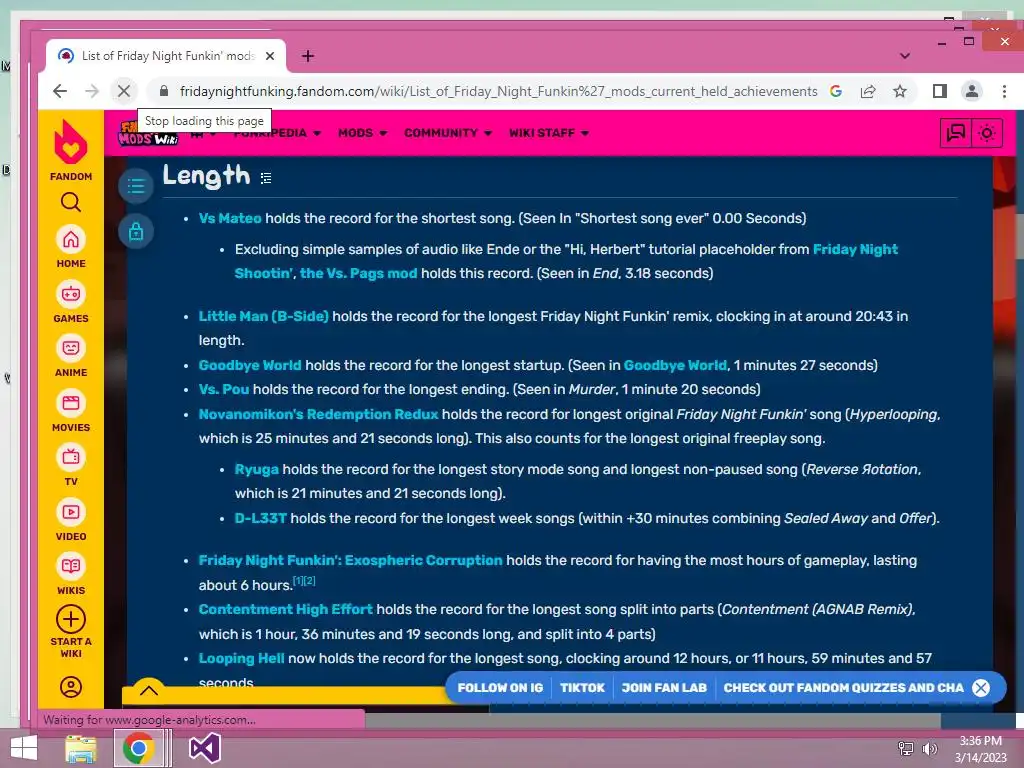Go back to the previous page
Viewport: 1024px width, 768px height.
pyautogui.click(x=59, y=91)
